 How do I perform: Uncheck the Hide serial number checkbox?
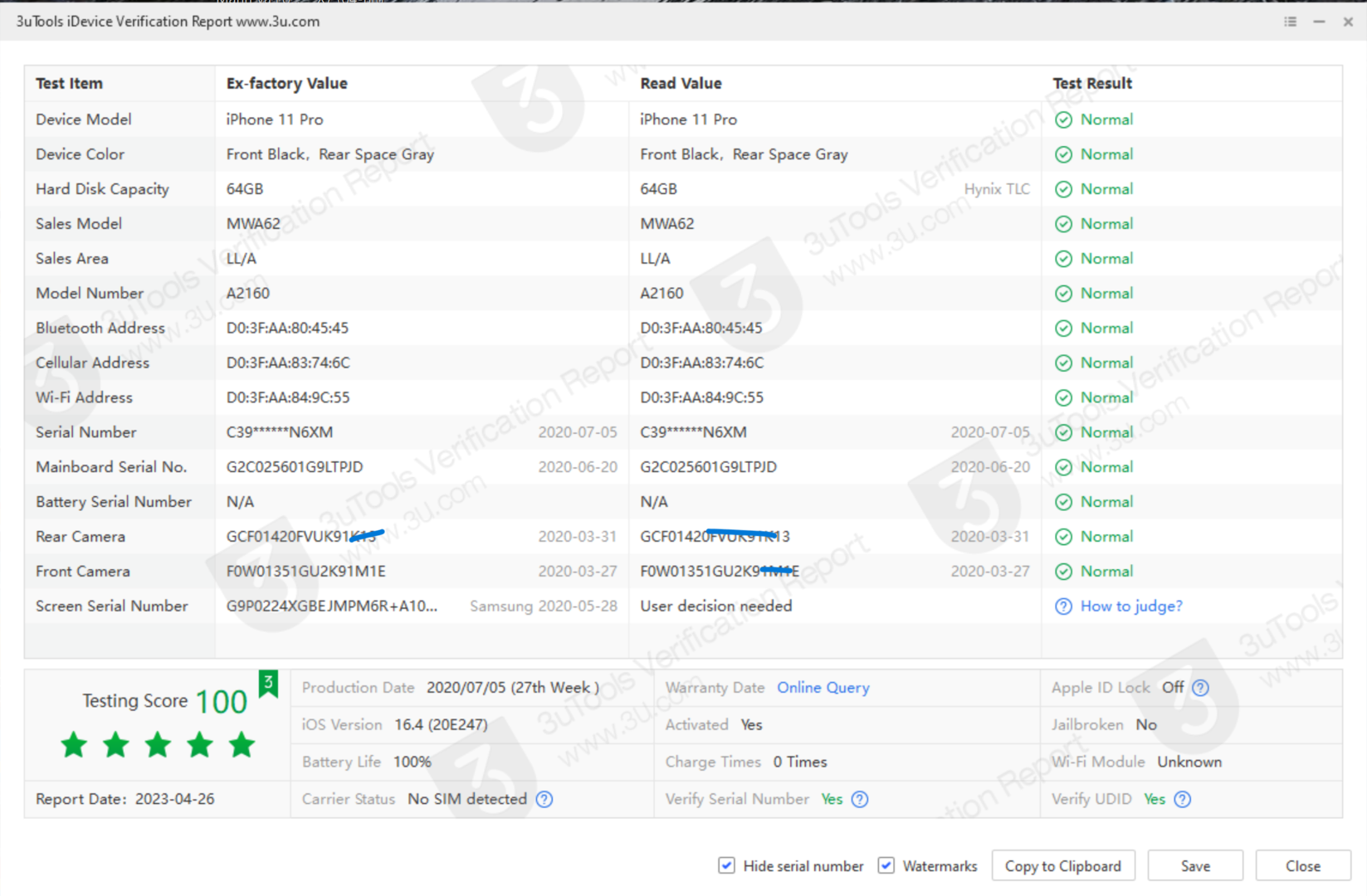click(x=726, y=865)
